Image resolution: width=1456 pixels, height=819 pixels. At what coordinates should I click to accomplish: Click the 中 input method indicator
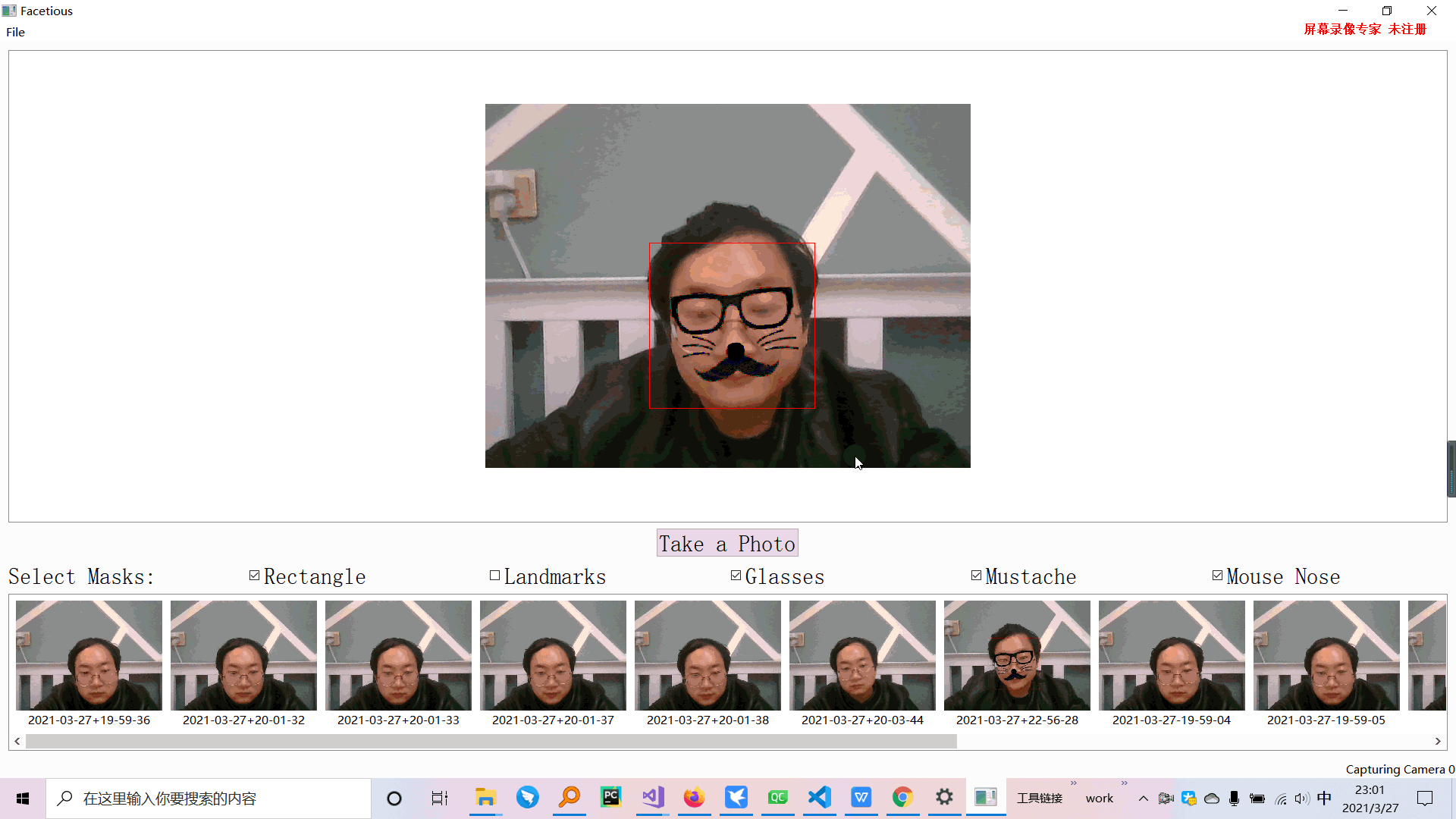click(1324, 798)
